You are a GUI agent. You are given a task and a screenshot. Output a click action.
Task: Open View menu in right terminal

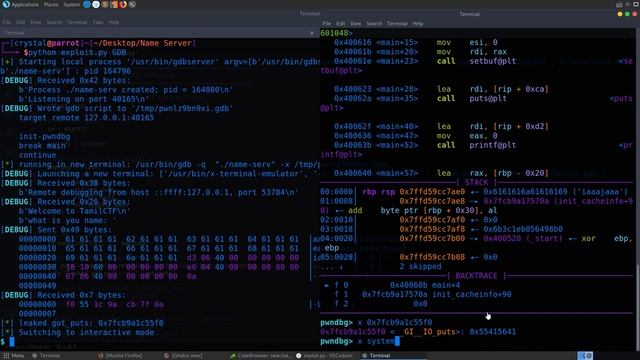(x=356, y=24)
